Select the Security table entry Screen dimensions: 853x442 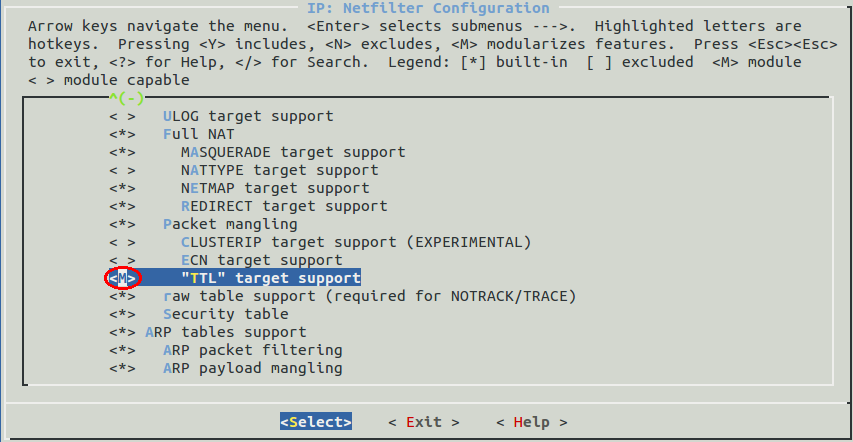[226, 314]
